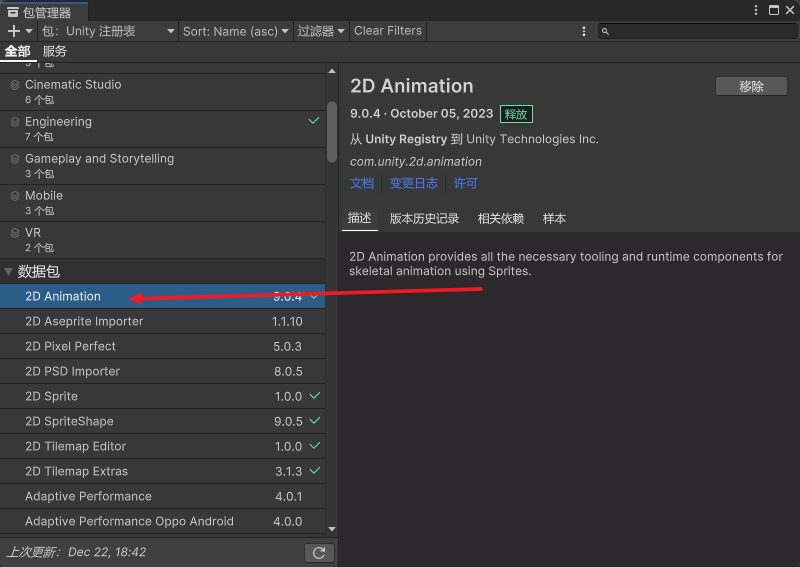Click the Engineering feature set stack icon

(15, 122)
